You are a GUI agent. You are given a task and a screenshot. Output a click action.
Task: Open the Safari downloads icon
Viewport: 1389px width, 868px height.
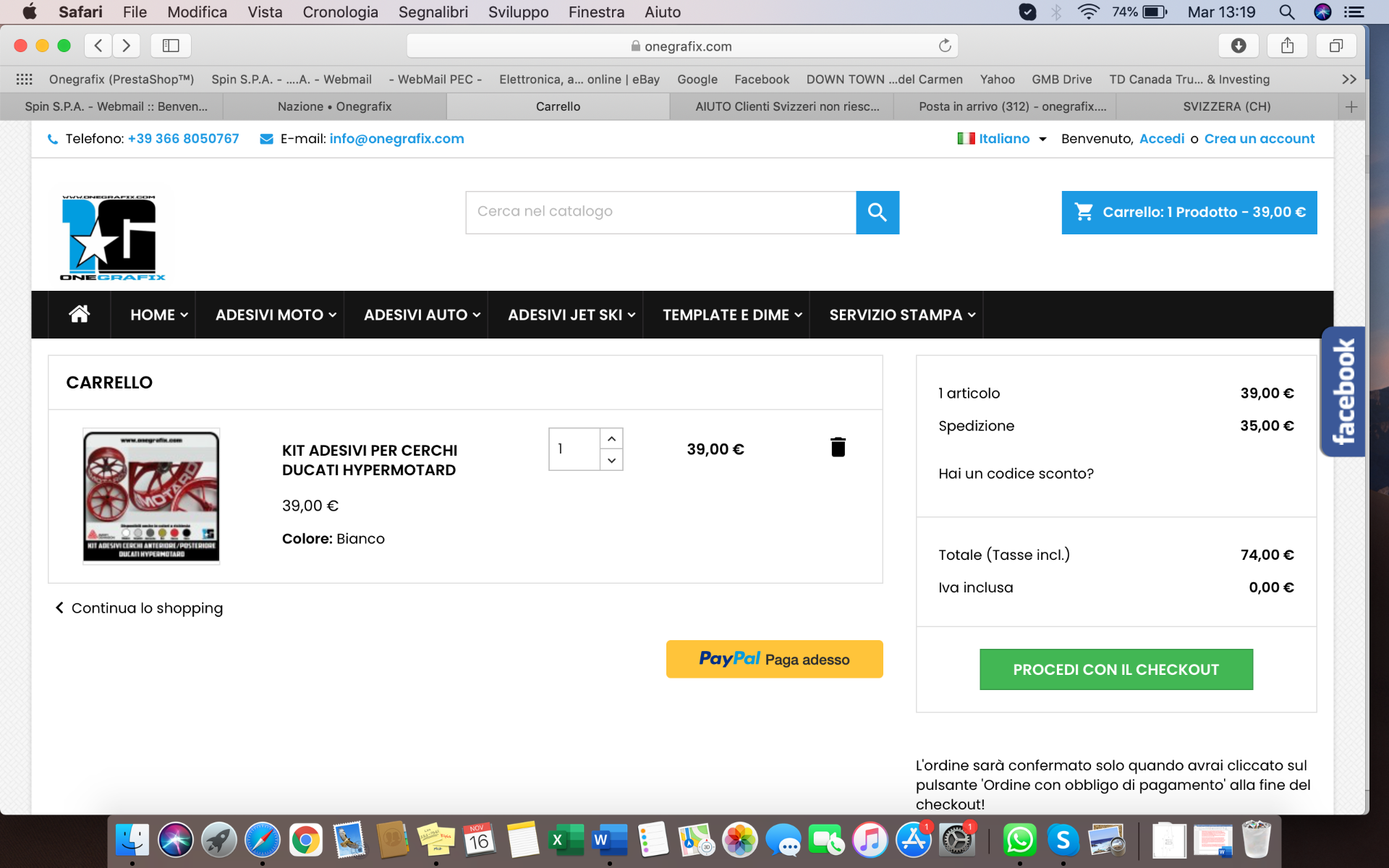(1238, 46)
